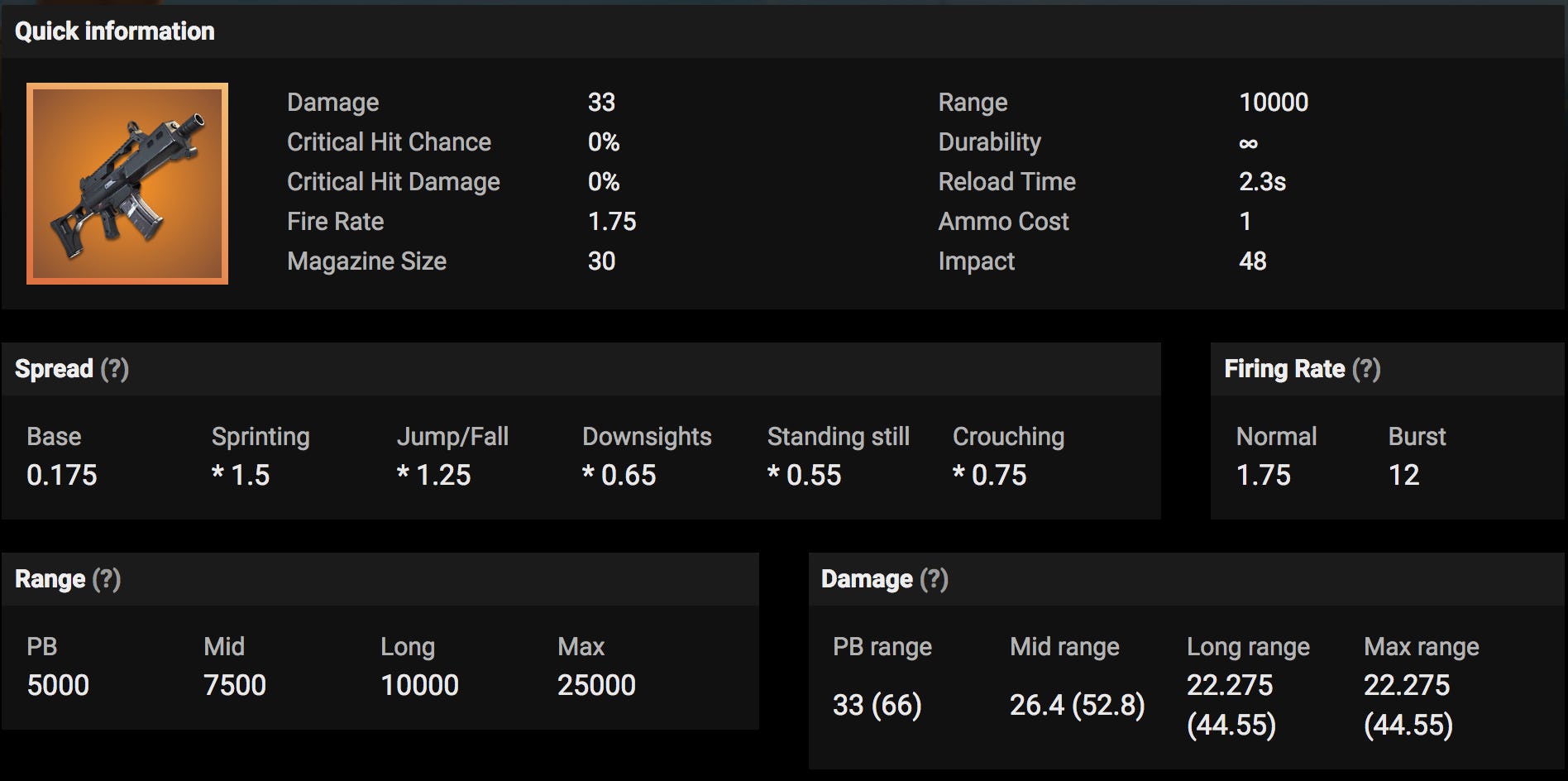Click the PB range damage value 33 (66)
Screen dimensions: 1568x781
877,705
